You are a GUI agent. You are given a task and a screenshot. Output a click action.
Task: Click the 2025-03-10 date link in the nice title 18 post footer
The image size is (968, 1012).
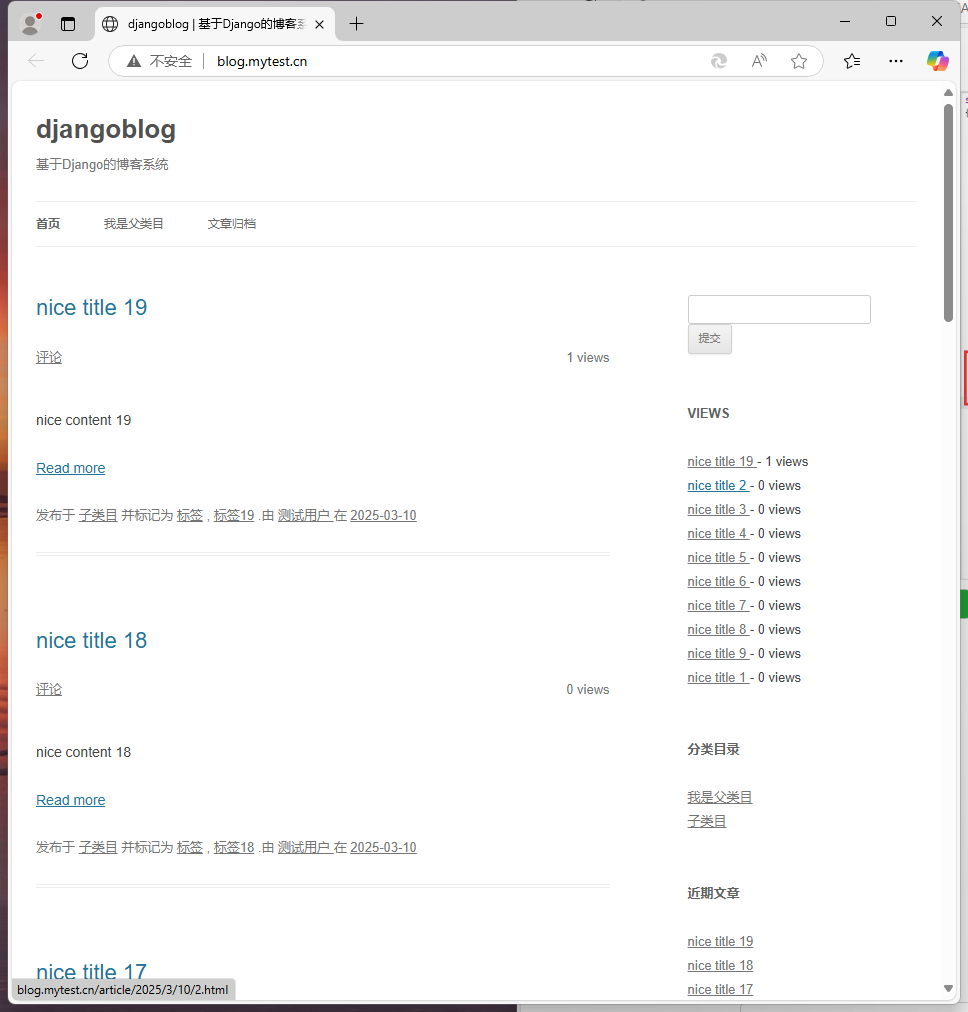pos(383,847)
